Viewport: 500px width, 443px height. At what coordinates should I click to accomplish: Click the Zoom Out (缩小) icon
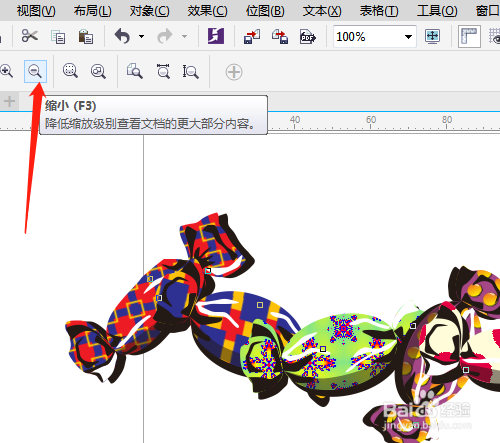pos(35,71)
